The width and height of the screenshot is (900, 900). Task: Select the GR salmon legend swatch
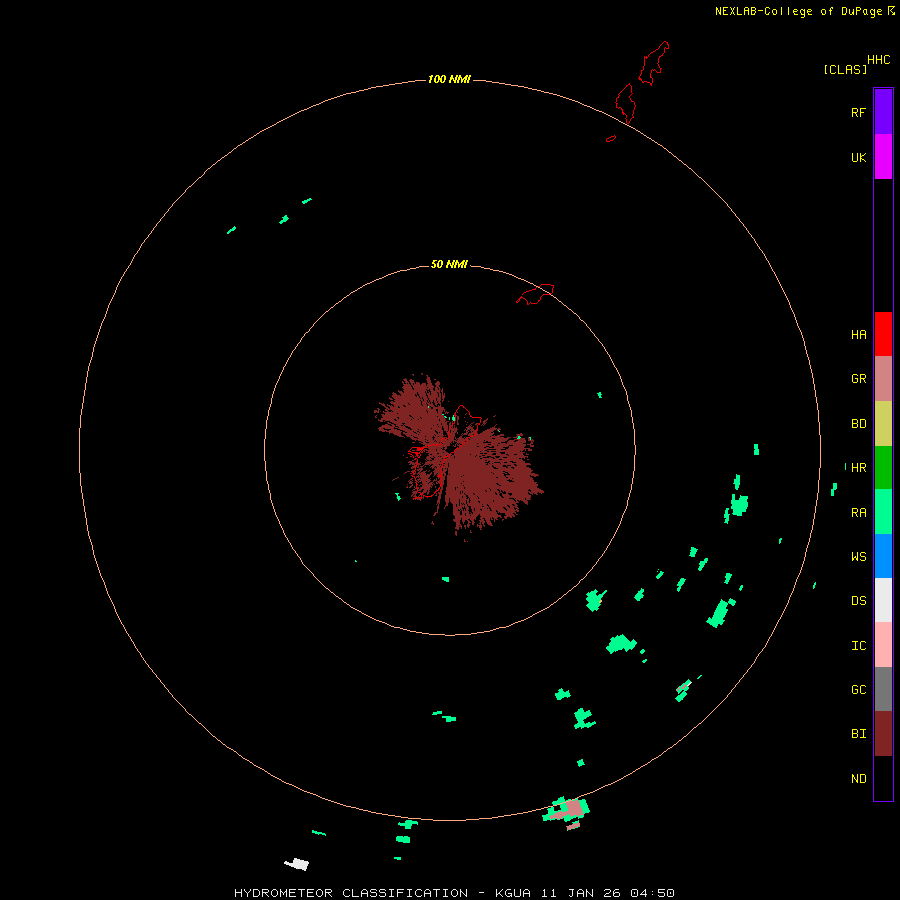pyautogui.click(x=883, y=379)
